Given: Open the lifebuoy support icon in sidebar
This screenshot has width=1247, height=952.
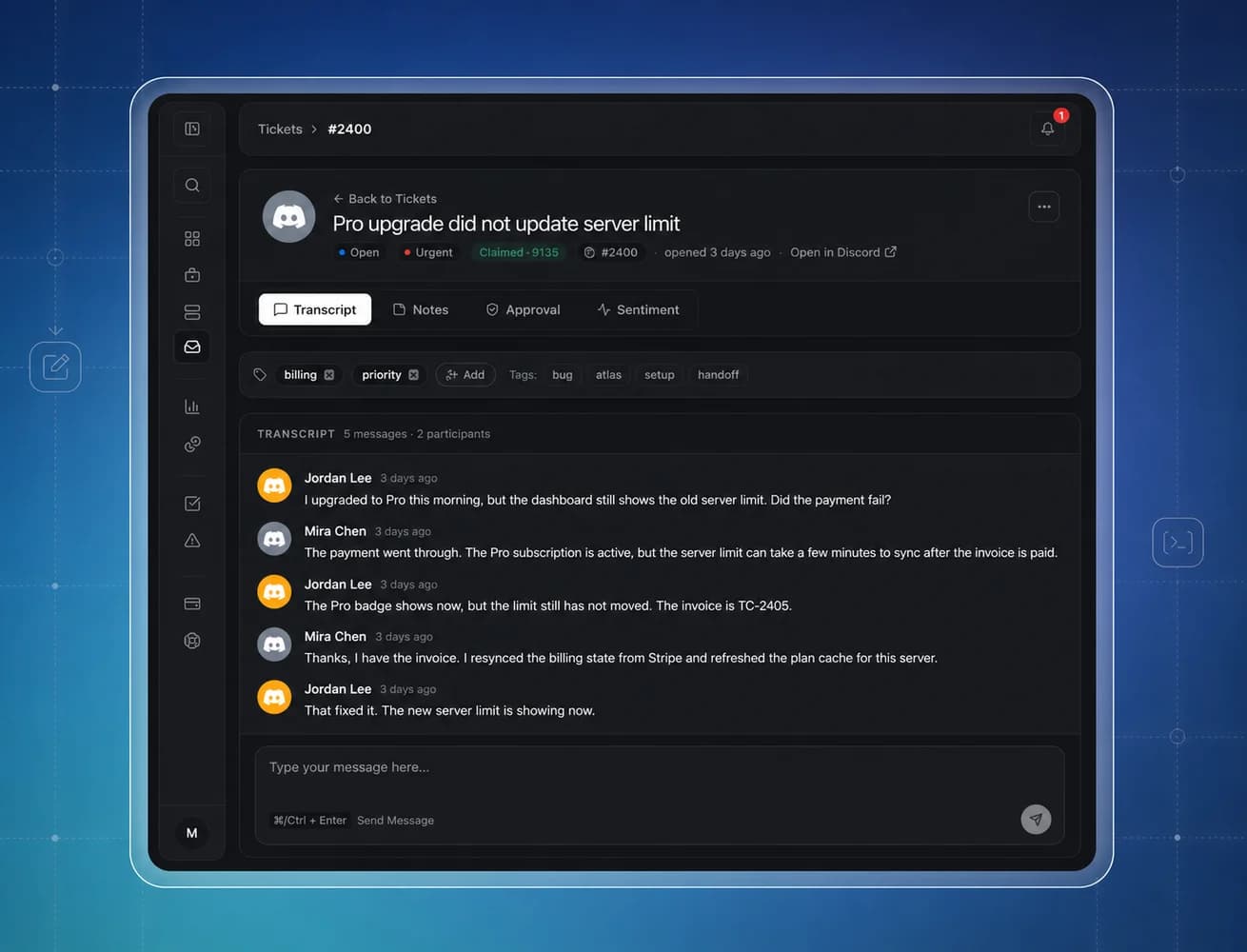Looking at the screenshot, I should [192, 641].
